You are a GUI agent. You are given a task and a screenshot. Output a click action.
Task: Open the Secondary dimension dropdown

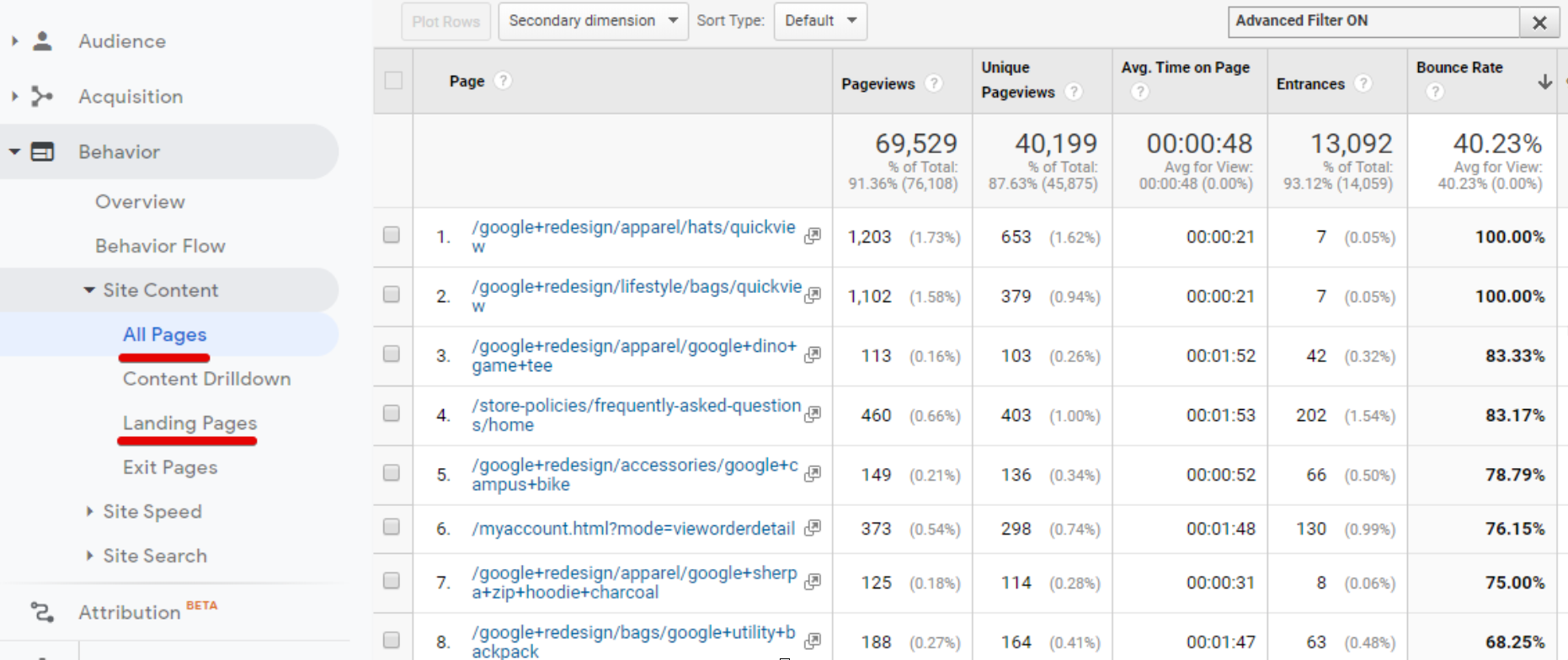[x=593, y=21]
